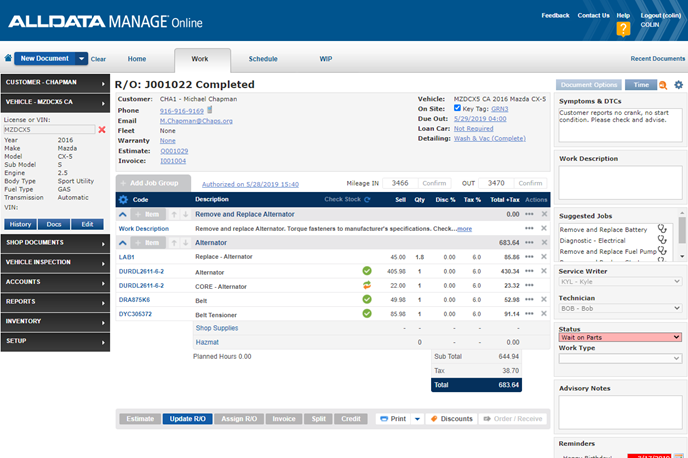Click the home icon beside New Document
This screenshot has width=688, height=458.
[x=9, y=59]
